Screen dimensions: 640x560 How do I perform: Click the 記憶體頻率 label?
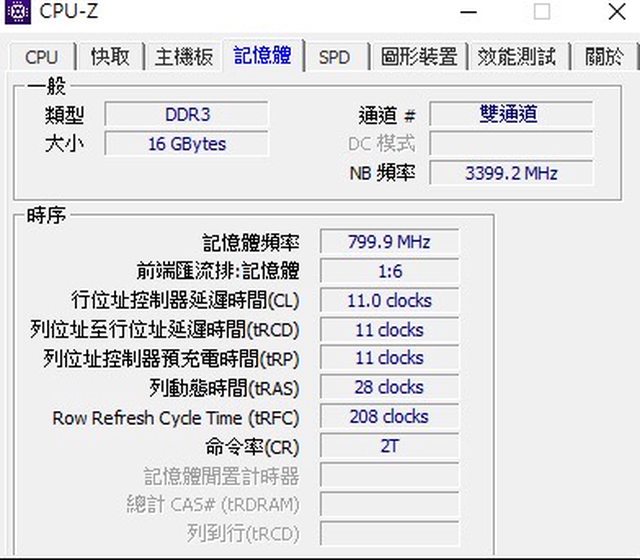click(251, 243)
